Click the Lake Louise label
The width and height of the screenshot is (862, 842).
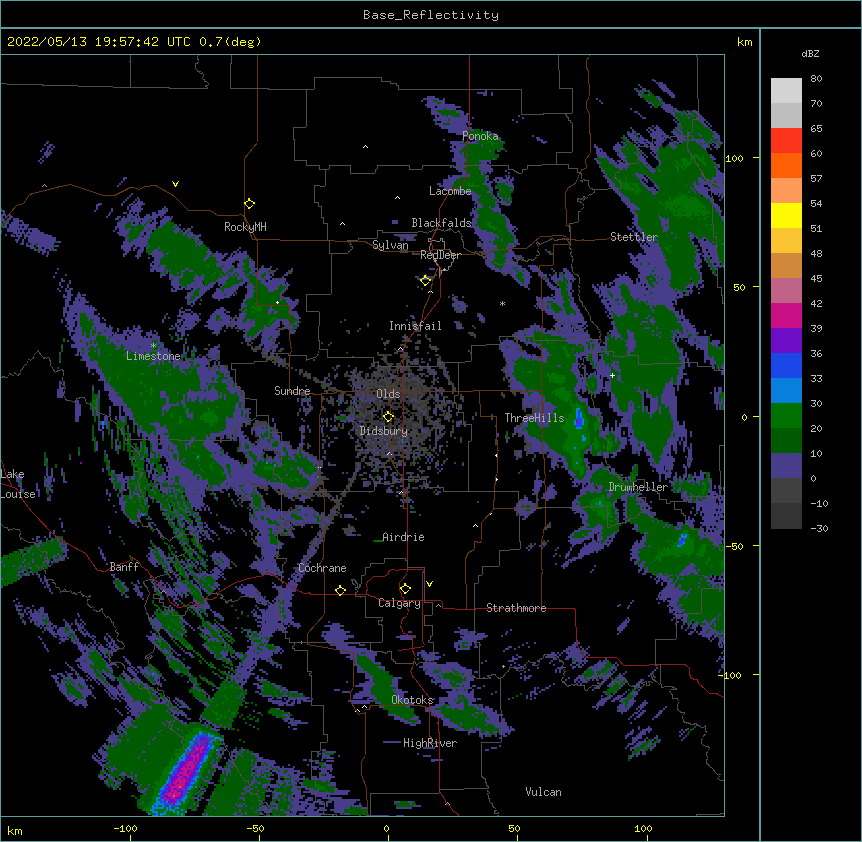point(18,484)
